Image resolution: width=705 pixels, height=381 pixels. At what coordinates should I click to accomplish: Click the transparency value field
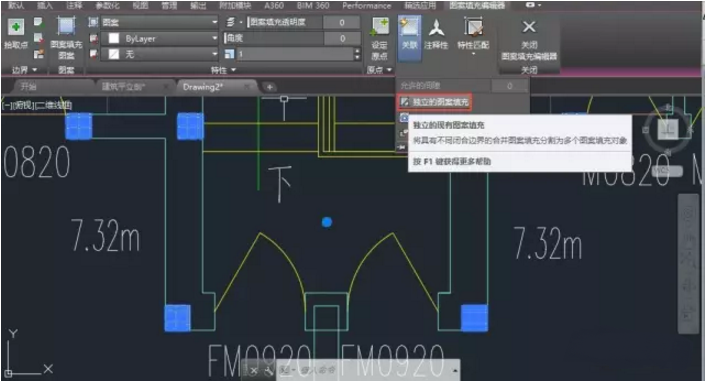pos(342,22)
